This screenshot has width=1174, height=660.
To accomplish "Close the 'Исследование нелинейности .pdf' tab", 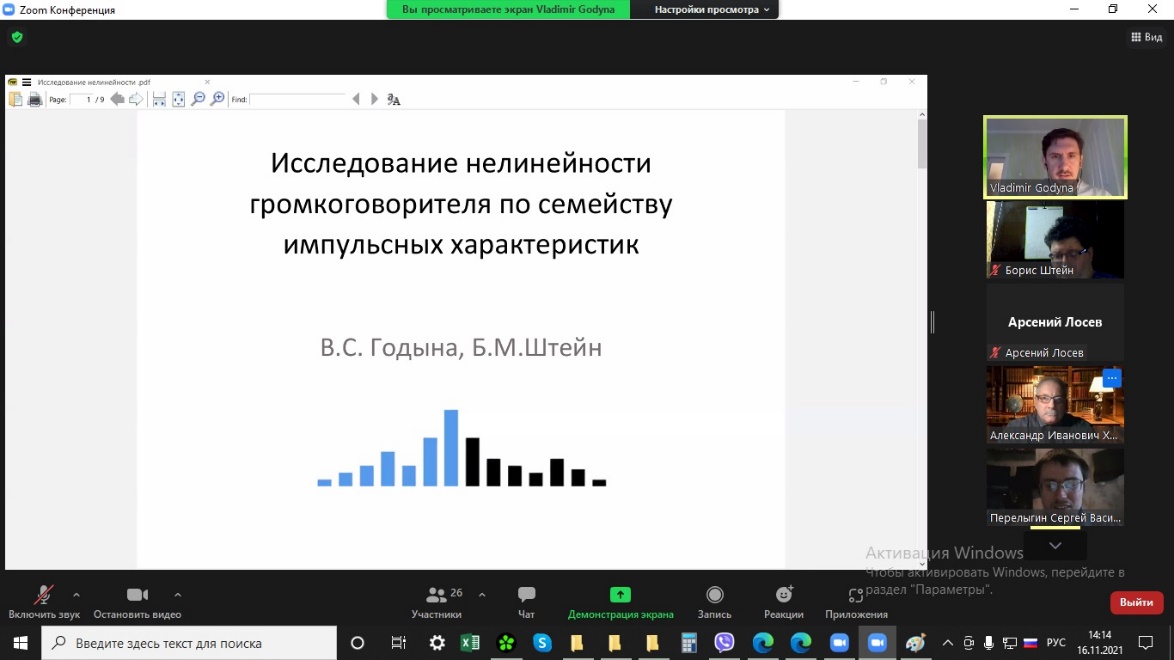I will pyautogui.click(x=207, y=82).
